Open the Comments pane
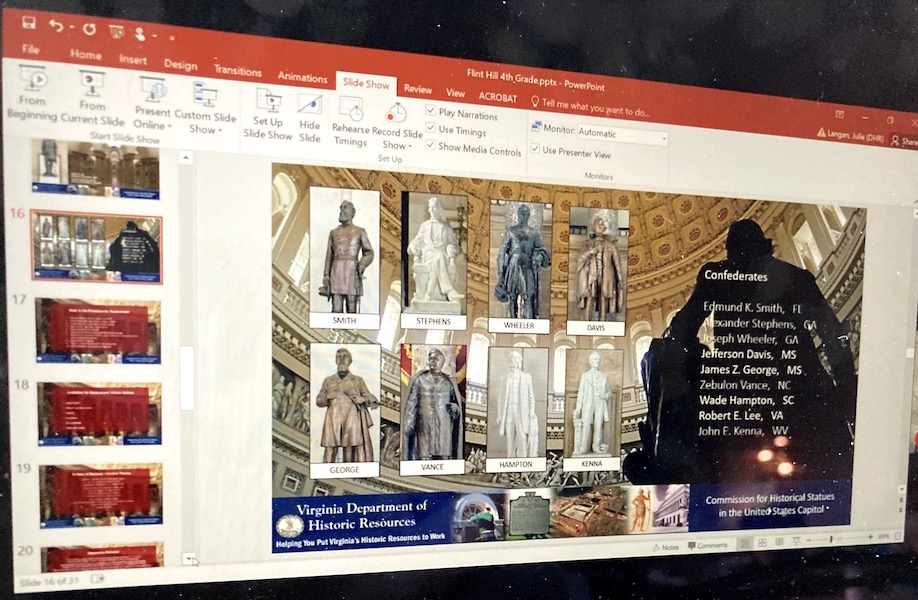918x600 pixels. [708, 546]
